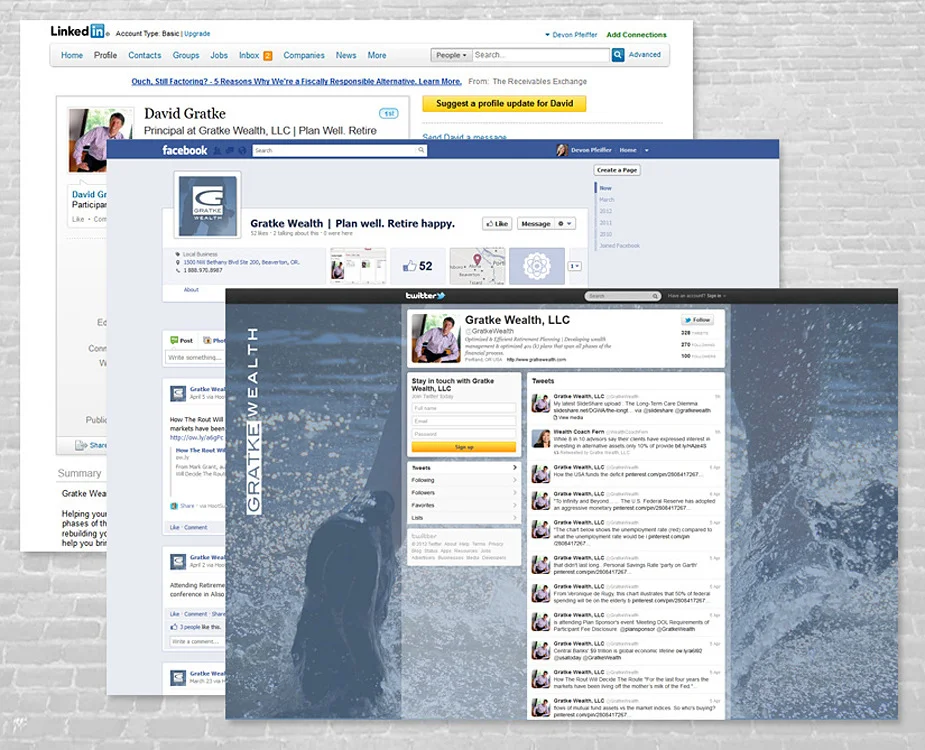Click the Create a Page button

617,170
